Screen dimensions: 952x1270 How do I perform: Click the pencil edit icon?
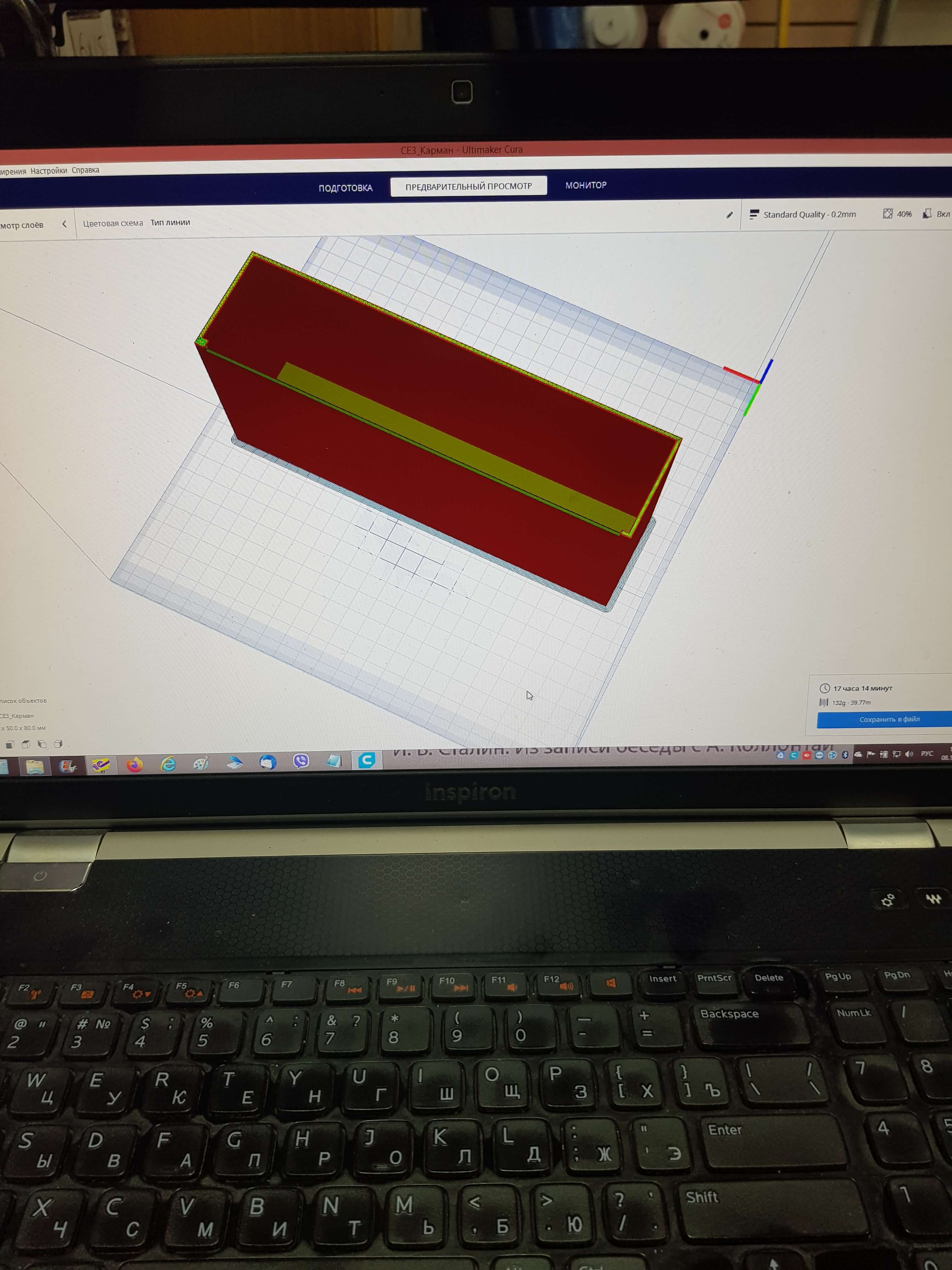click(x=729, y=215)
